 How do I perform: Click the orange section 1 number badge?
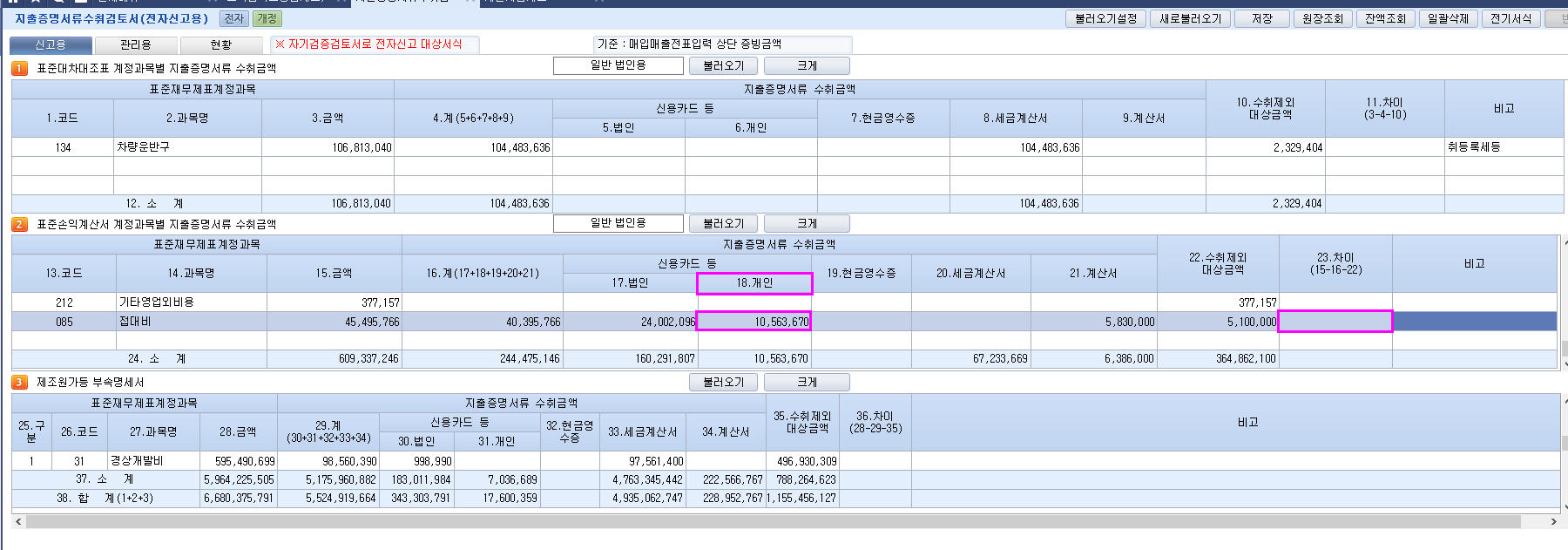19,68
